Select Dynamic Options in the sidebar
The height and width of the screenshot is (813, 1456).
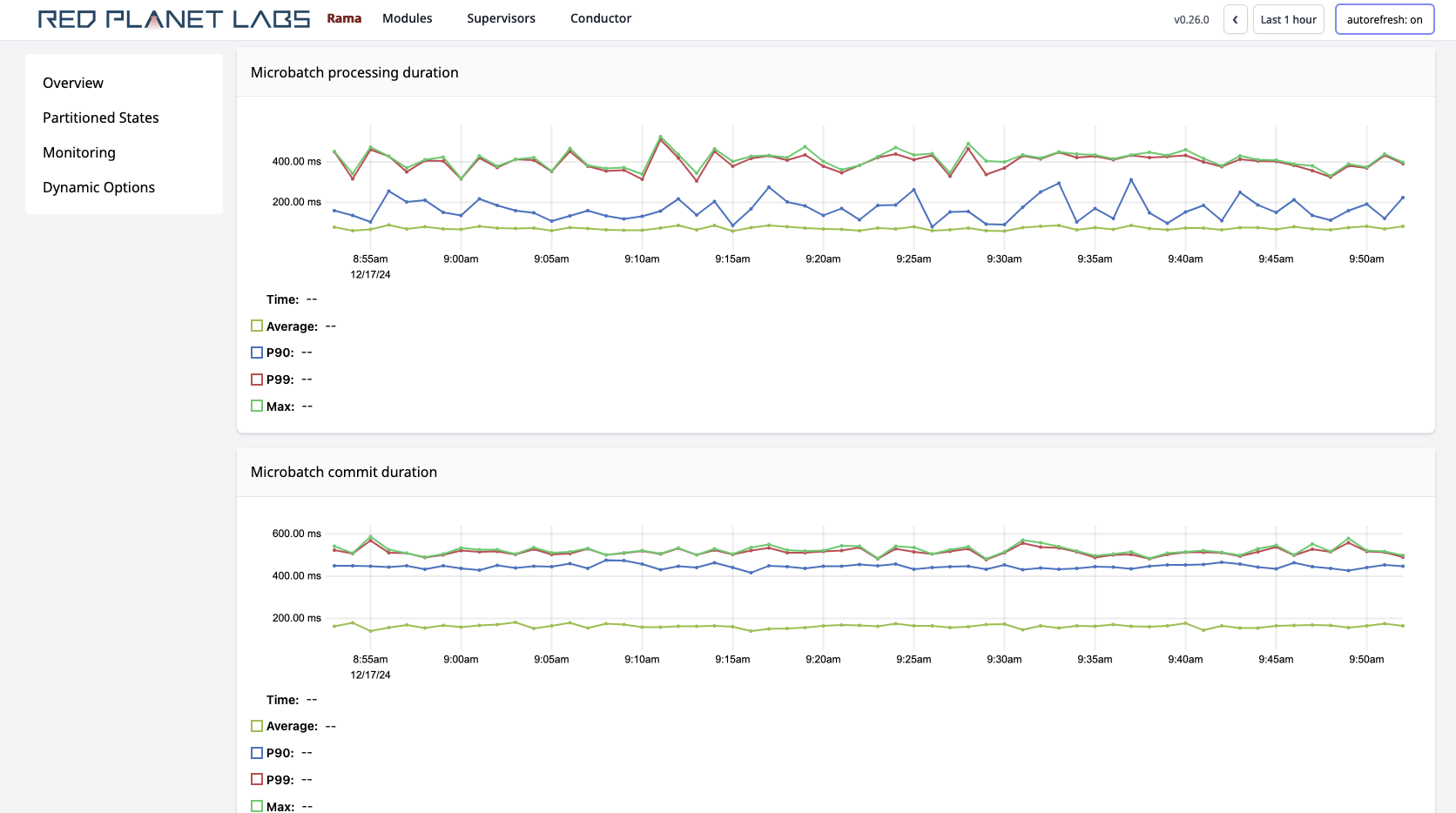[x=98, y=187]
